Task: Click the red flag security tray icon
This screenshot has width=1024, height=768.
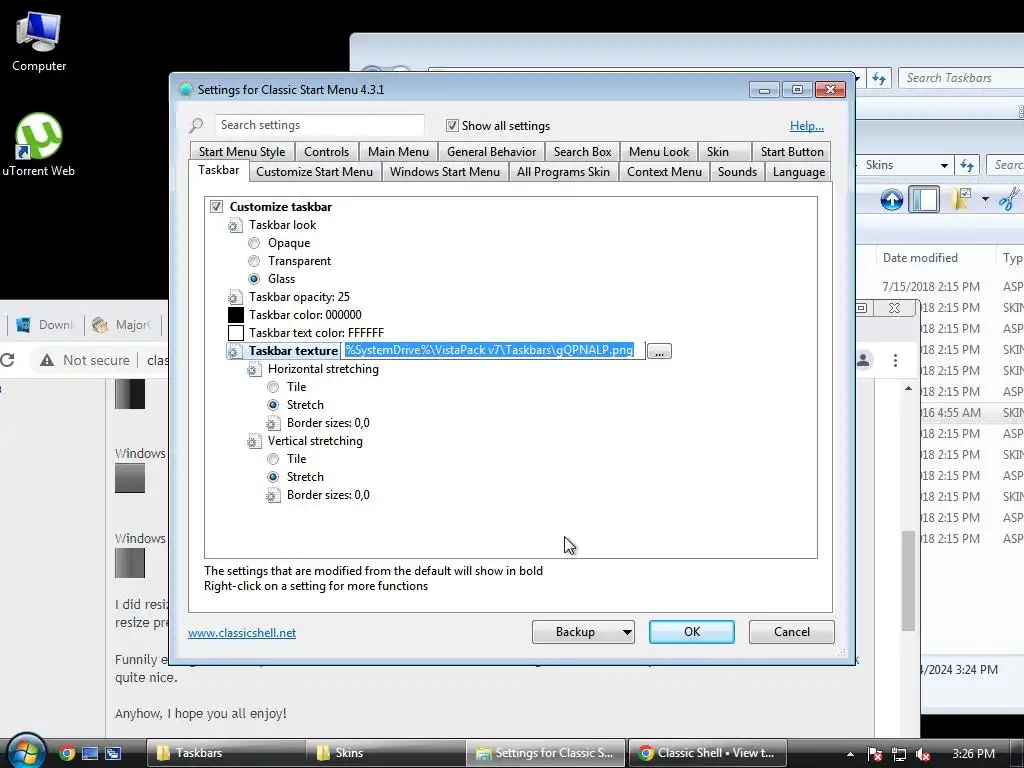Action: tap(874, 754)
